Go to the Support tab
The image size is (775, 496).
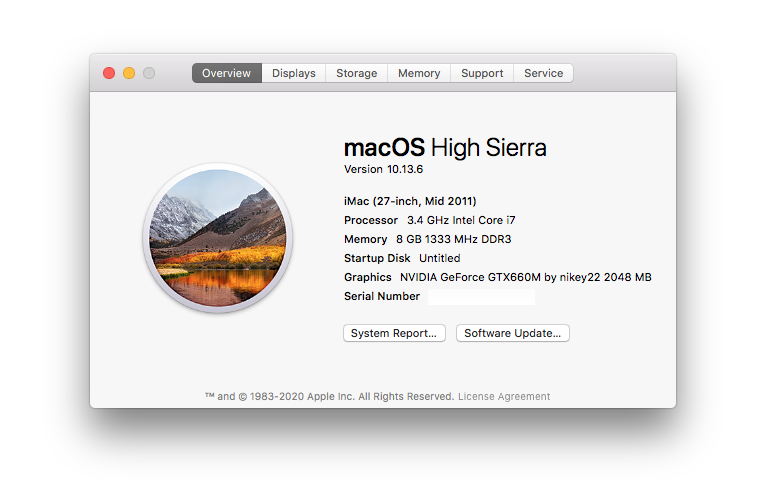[x=482, y=73]
